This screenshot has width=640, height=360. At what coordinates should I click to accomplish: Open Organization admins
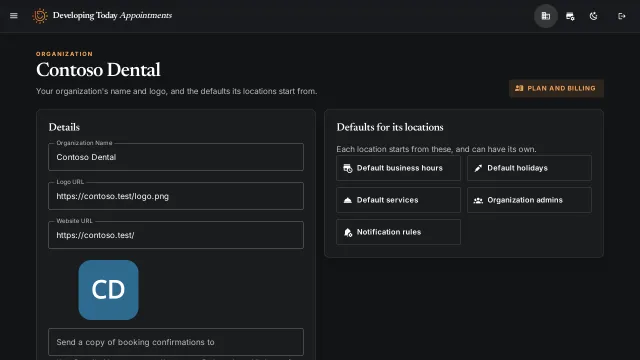point(529,200)
